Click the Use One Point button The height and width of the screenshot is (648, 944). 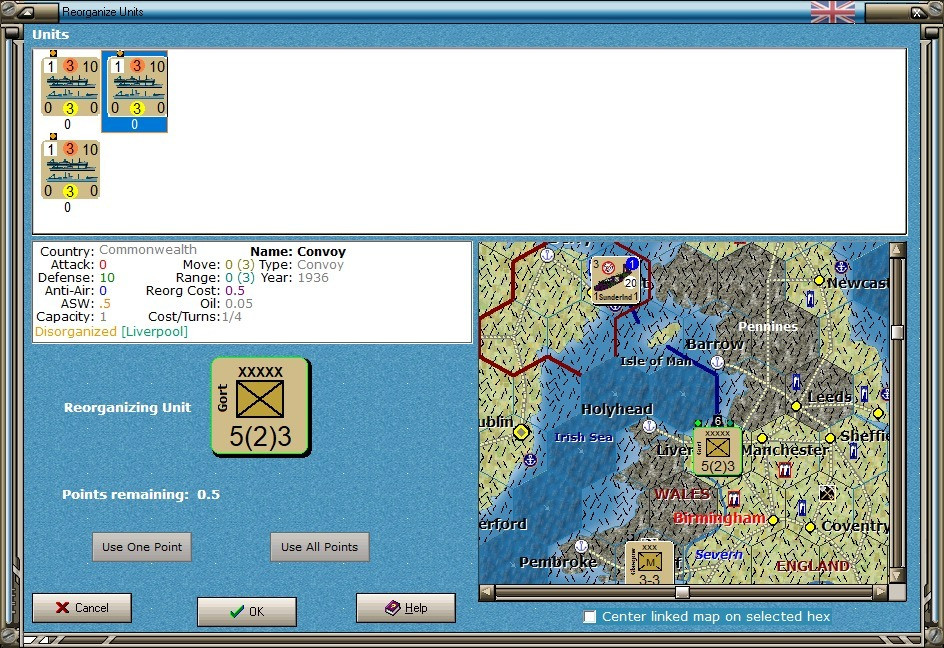[x=142, y=547]
